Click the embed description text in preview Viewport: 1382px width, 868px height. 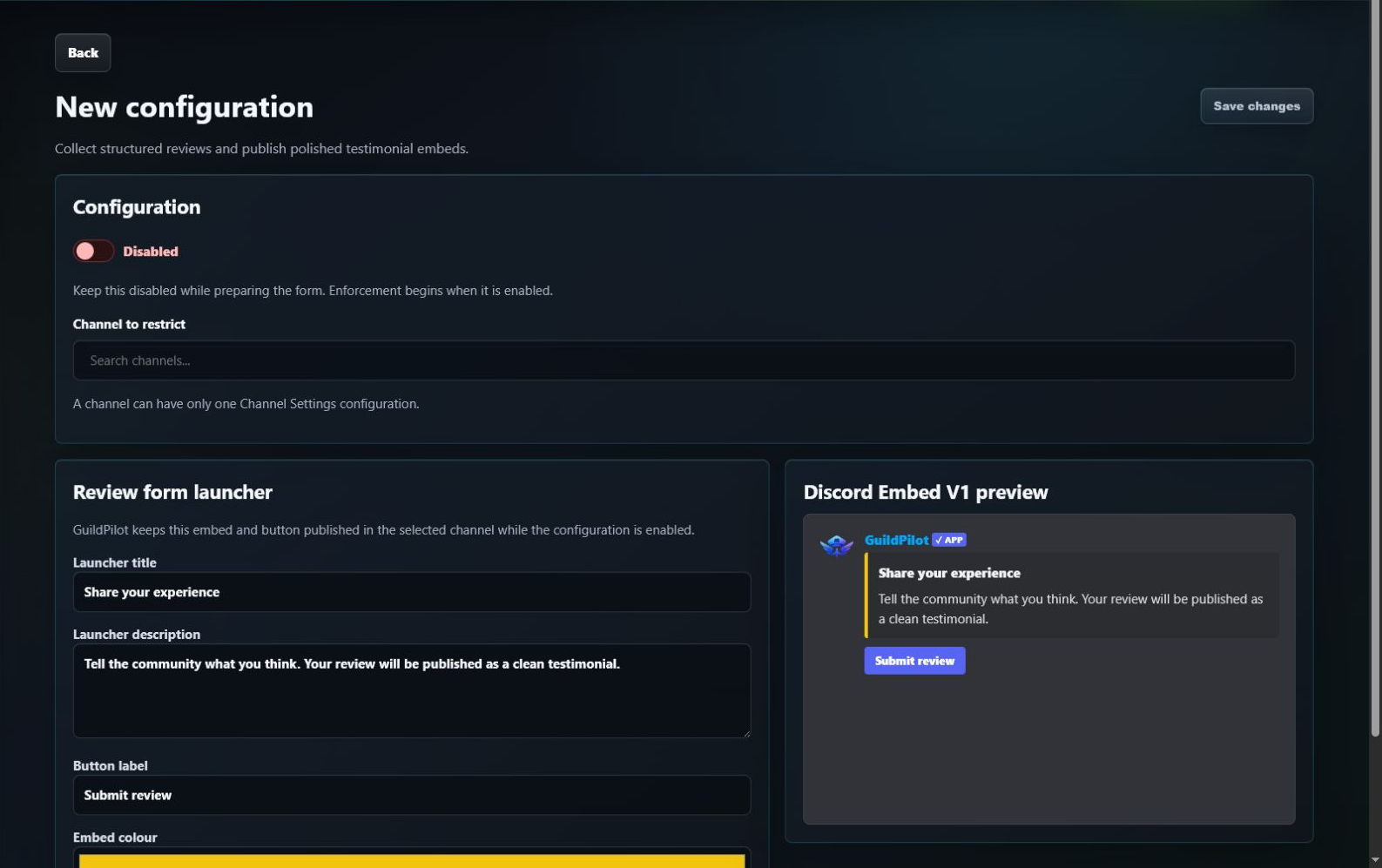point(1070,609)
